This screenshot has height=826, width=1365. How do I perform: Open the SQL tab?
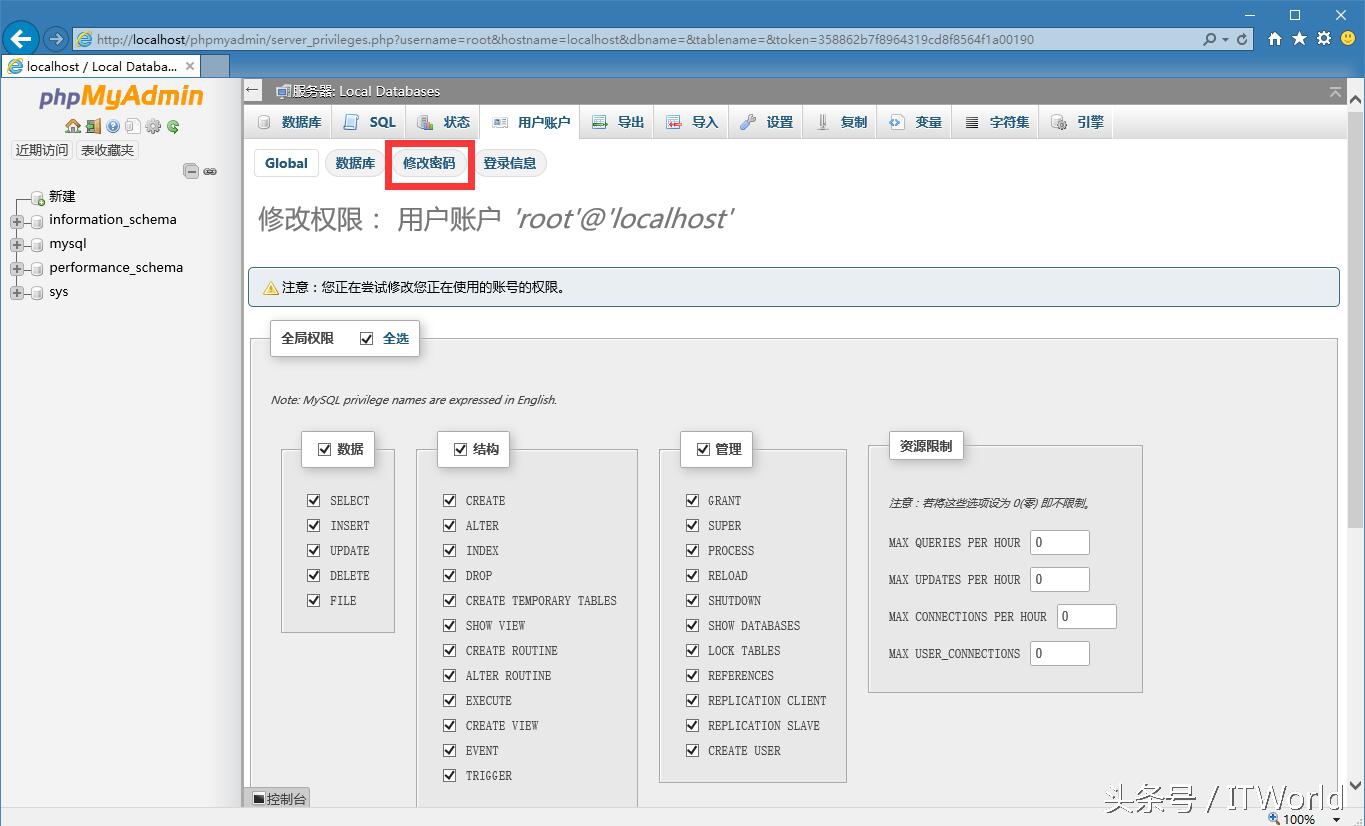point(370,122)
